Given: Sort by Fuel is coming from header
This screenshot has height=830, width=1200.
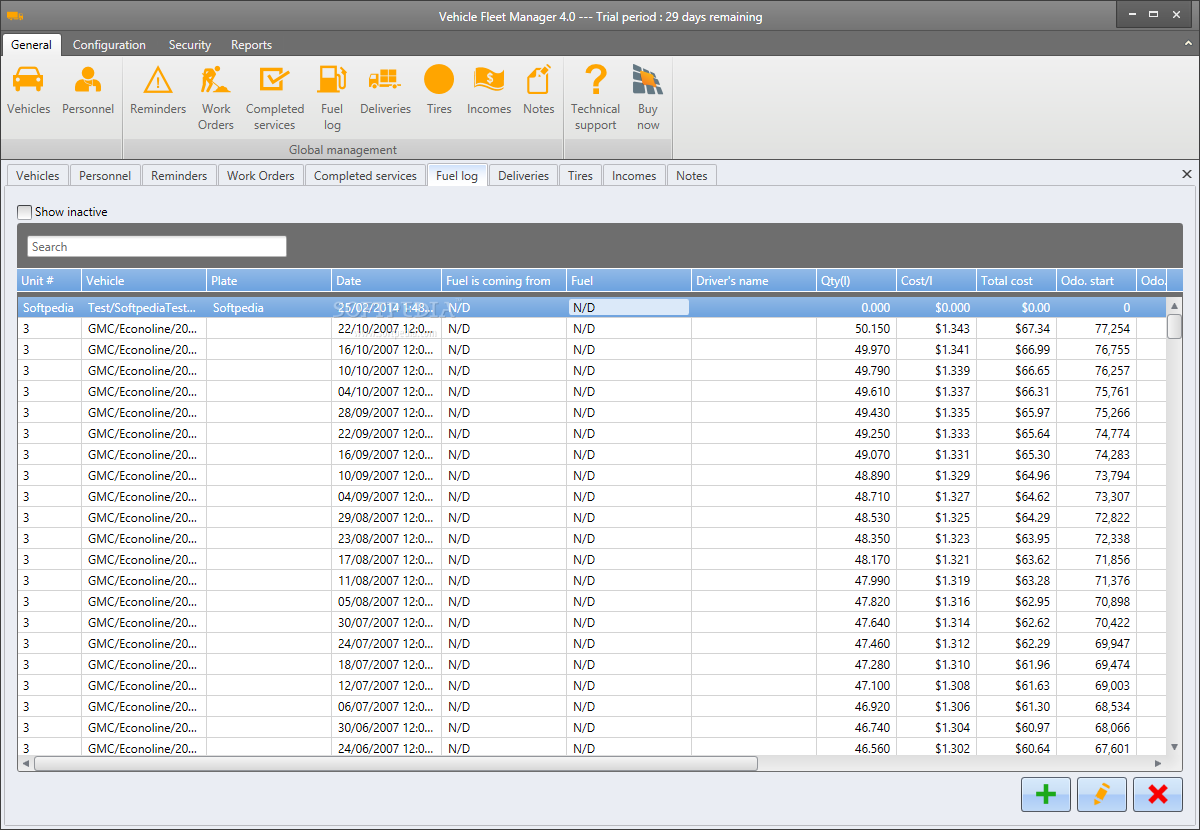Looking at the screenshot, I should point(504,281).
